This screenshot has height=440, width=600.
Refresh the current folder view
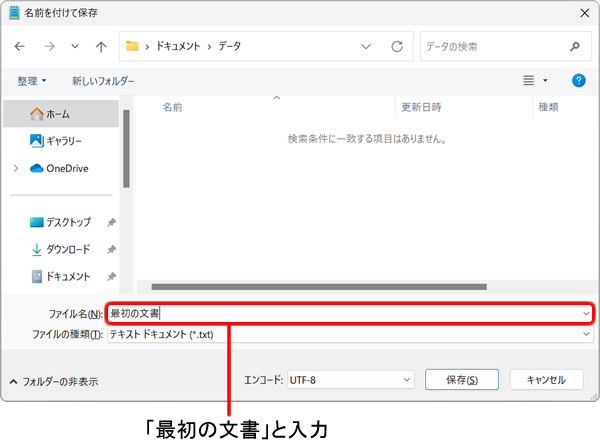[396, 46]
